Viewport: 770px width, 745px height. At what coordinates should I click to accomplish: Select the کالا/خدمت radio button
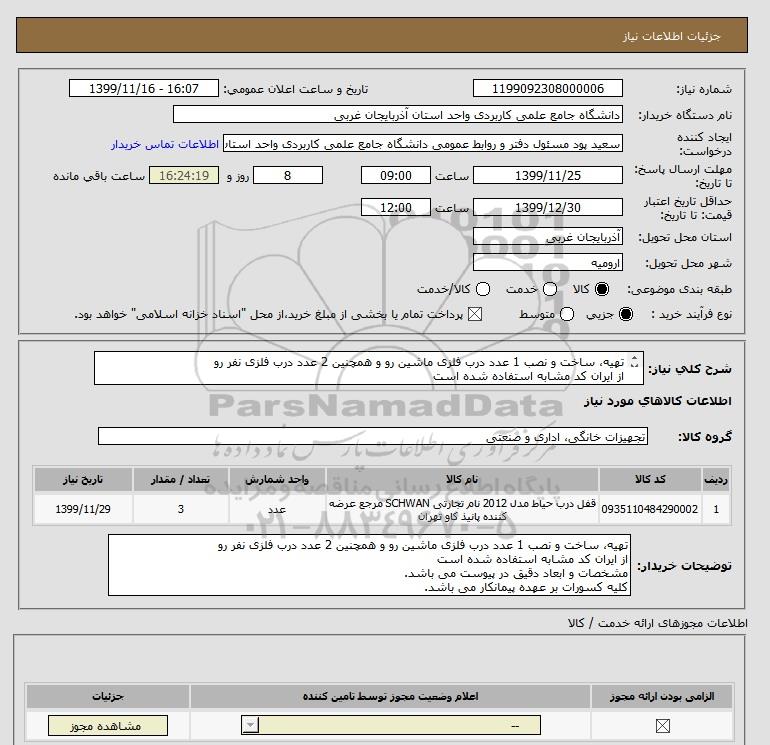(483, 289)
